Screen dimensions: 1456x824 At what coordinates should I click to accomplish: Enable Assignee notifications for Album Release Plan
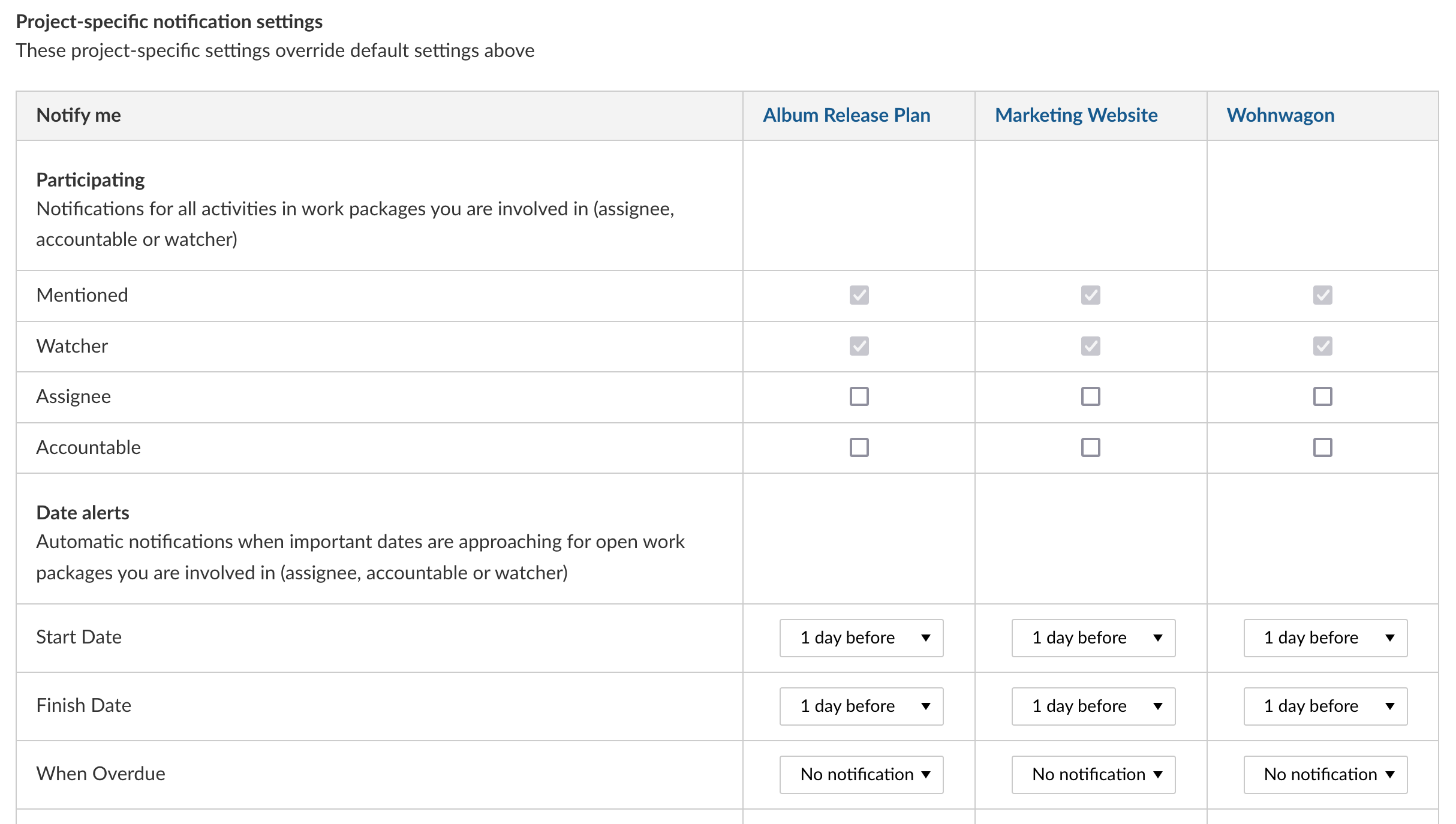tap(859, 396)
